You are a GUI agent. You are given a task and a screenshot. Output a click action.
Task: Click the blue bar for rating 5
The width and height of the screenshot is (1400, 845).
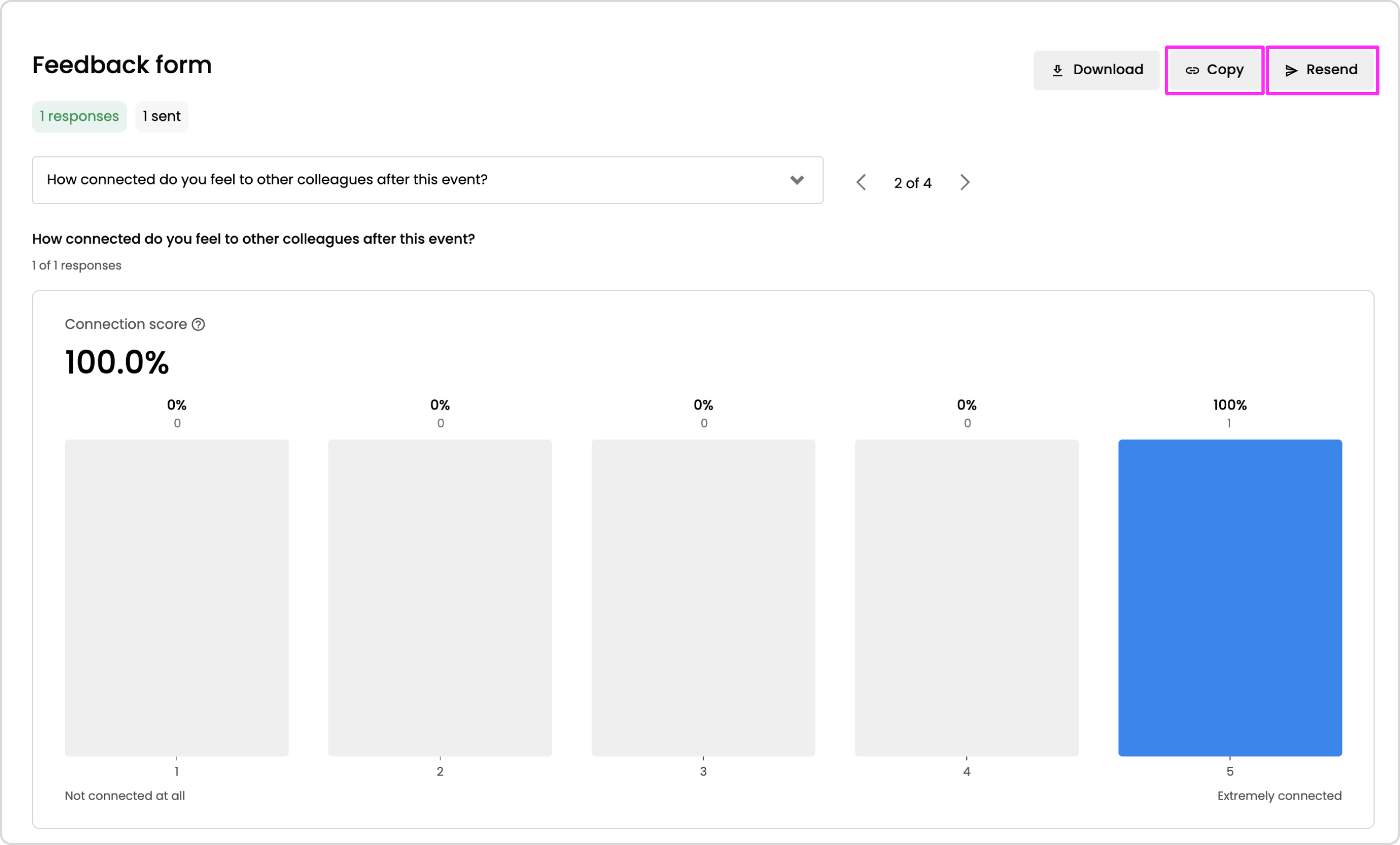(1229, 597)
